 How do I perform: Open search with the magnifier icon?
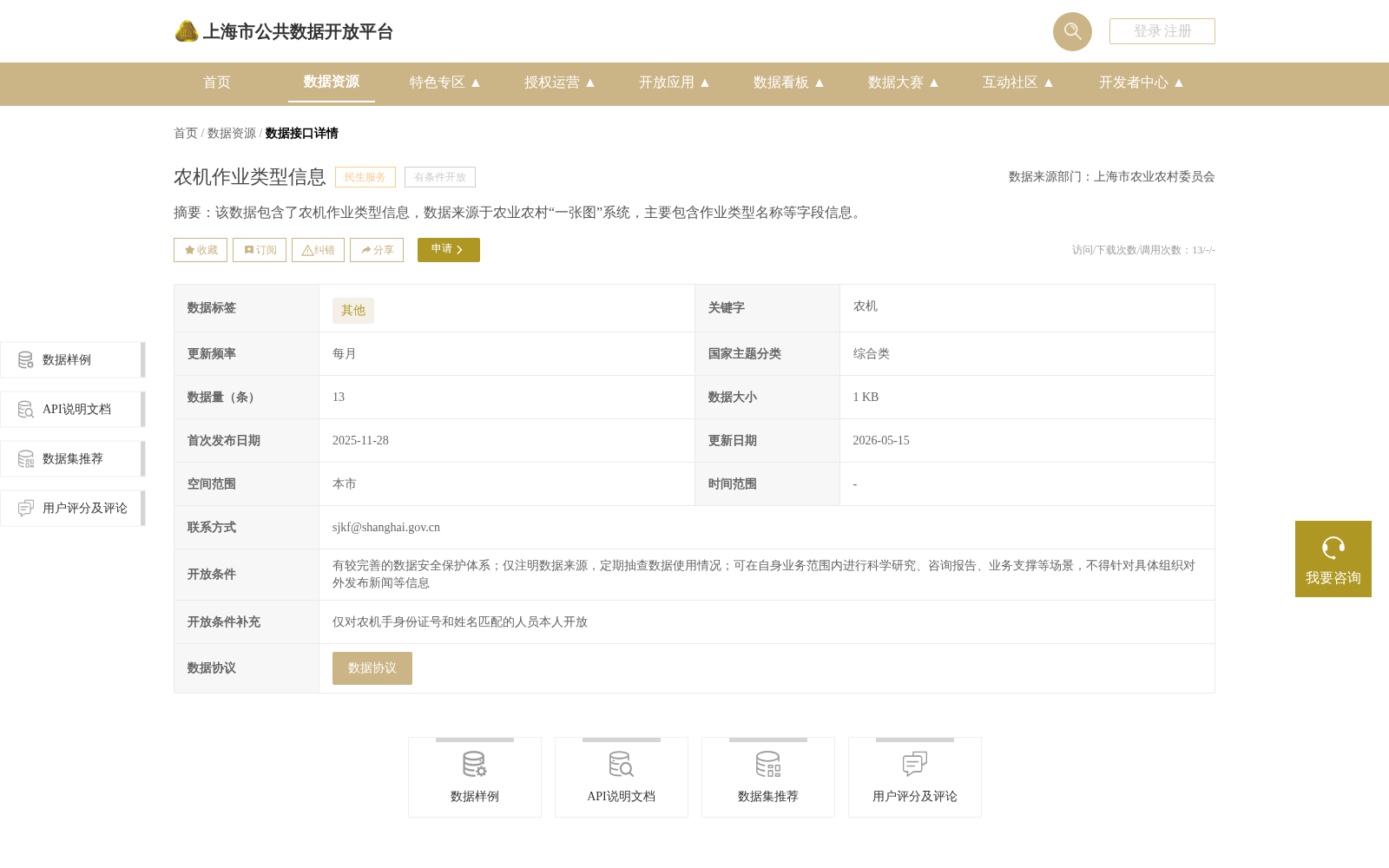(x=1072, y=31)
